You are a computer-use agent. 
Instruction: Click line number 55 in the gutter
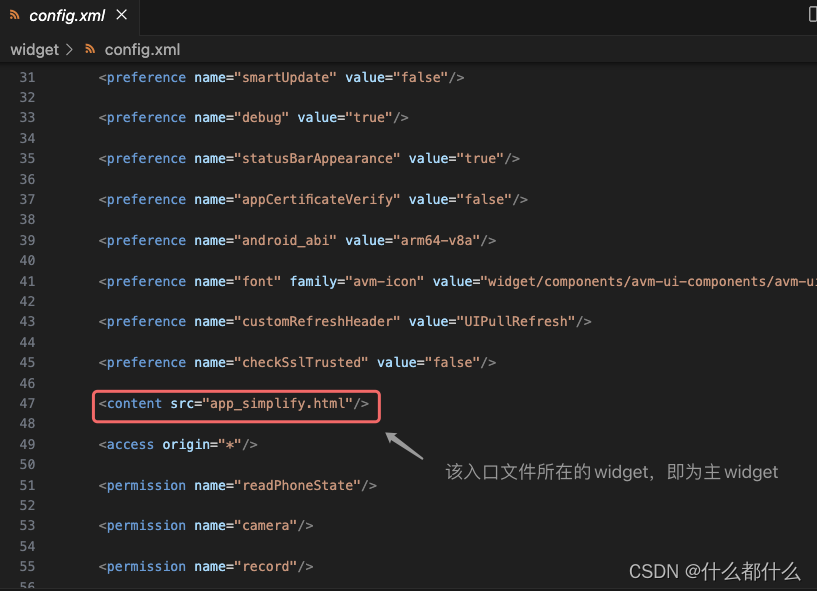28,567
